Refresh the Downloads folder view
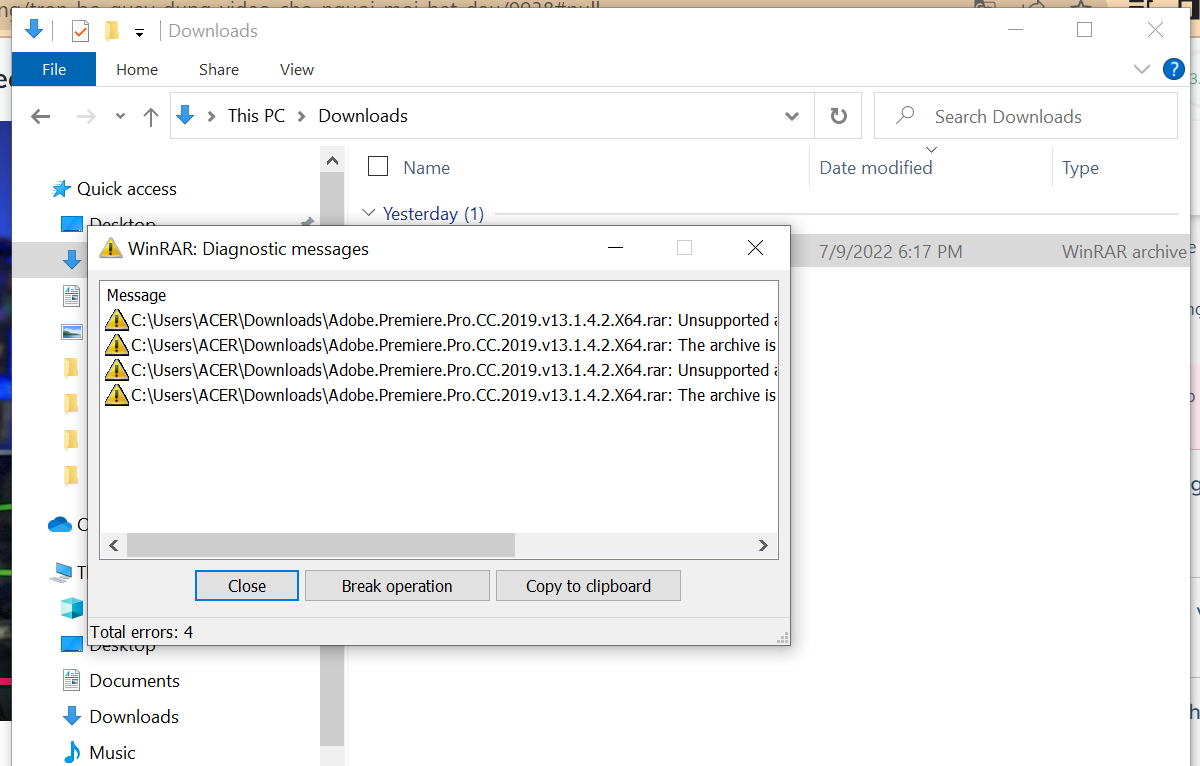The width and height of the screenshot is (1200, 766). pyautogui.click(x=839, y=116)
